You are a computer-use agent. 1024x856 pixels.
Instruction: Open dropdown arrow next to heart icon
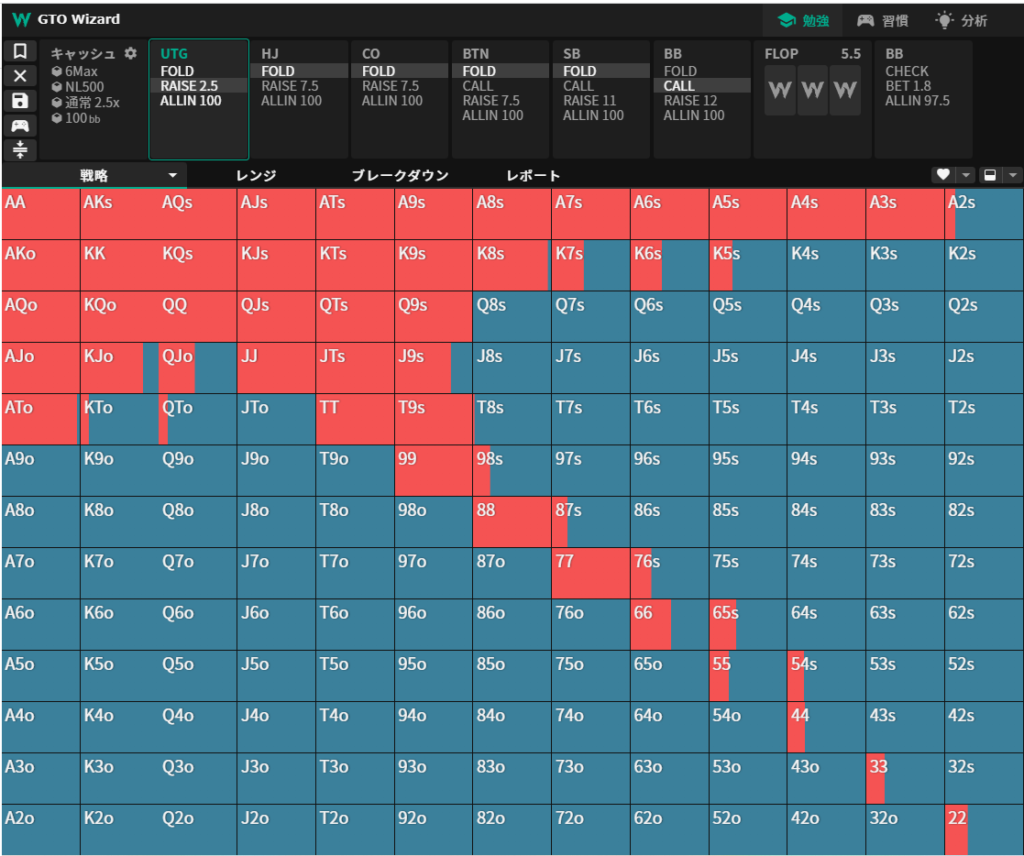coord(965,175)
